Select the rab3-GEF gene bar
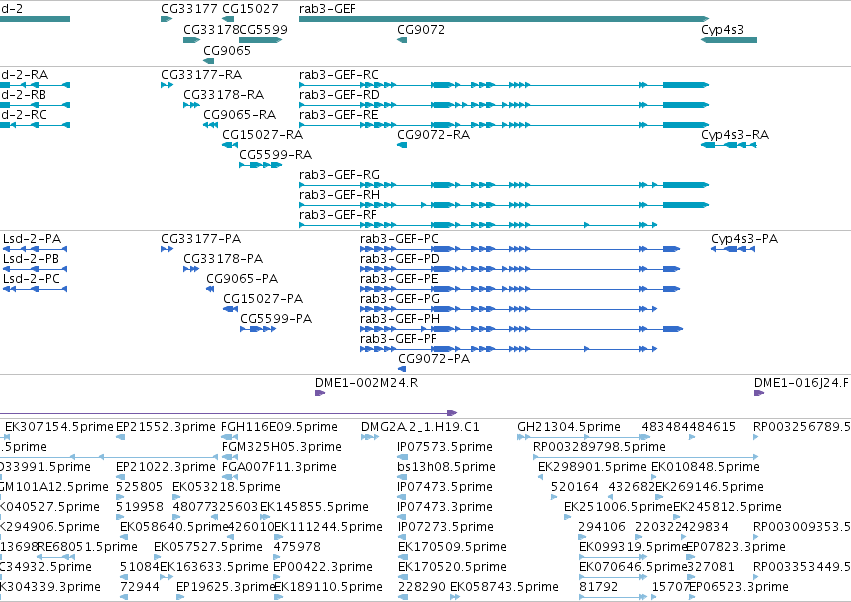Image resolution: width=851 pixels, height=602 pixels. [504, 19]
